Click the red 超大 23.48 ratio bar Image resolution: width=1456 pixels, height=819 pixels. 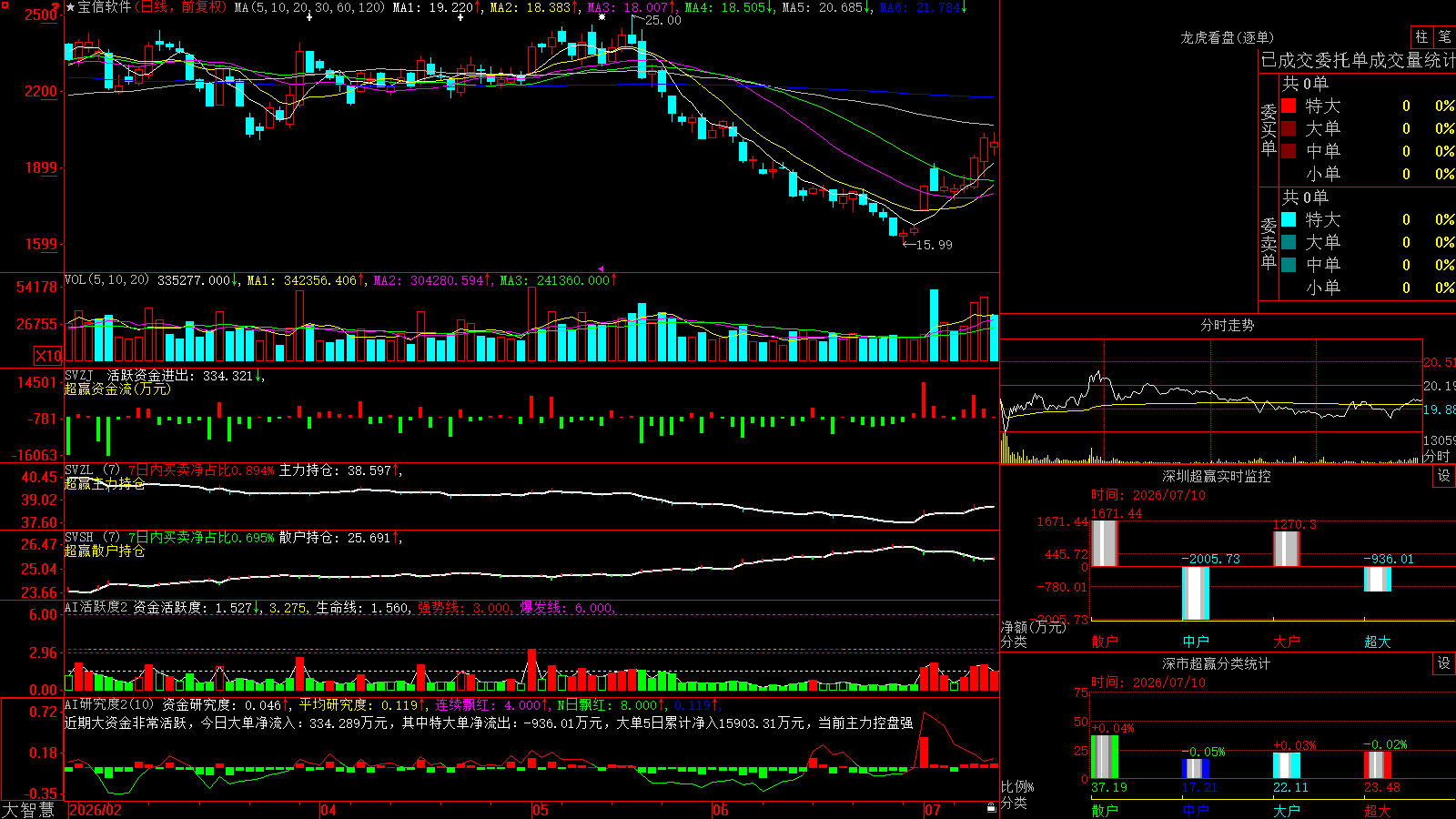coord(1378,765)
